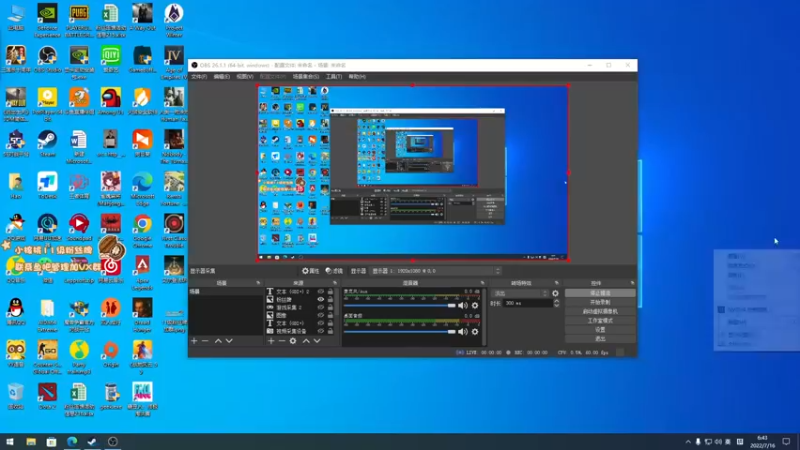The image size is (800, 450).
Task: Show hidden icons chevron in system tray
Action: coord(688,442)
